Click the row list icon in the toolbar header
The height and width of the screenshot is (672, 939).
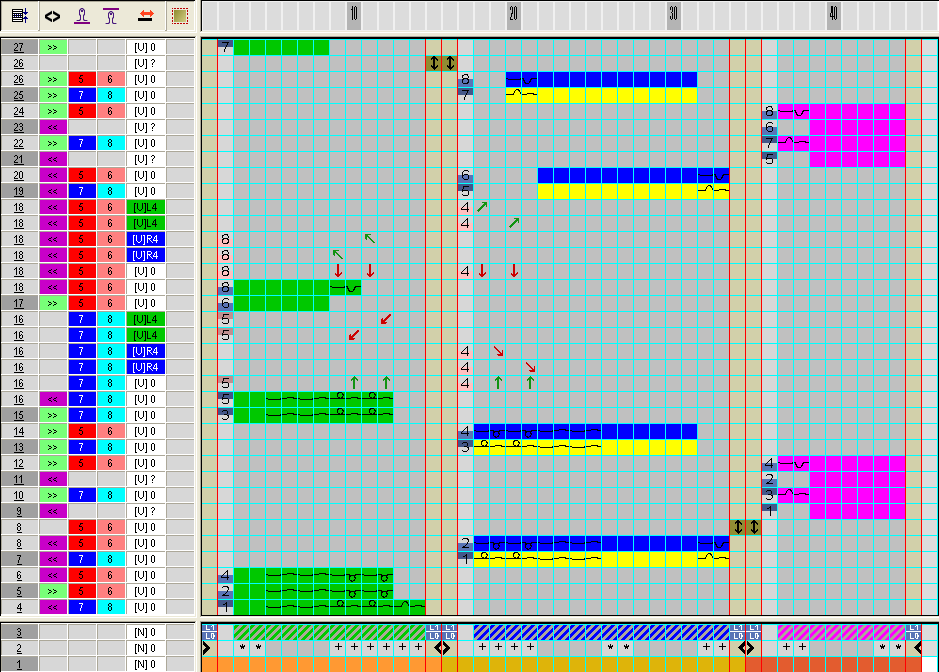tap(19, 16)
